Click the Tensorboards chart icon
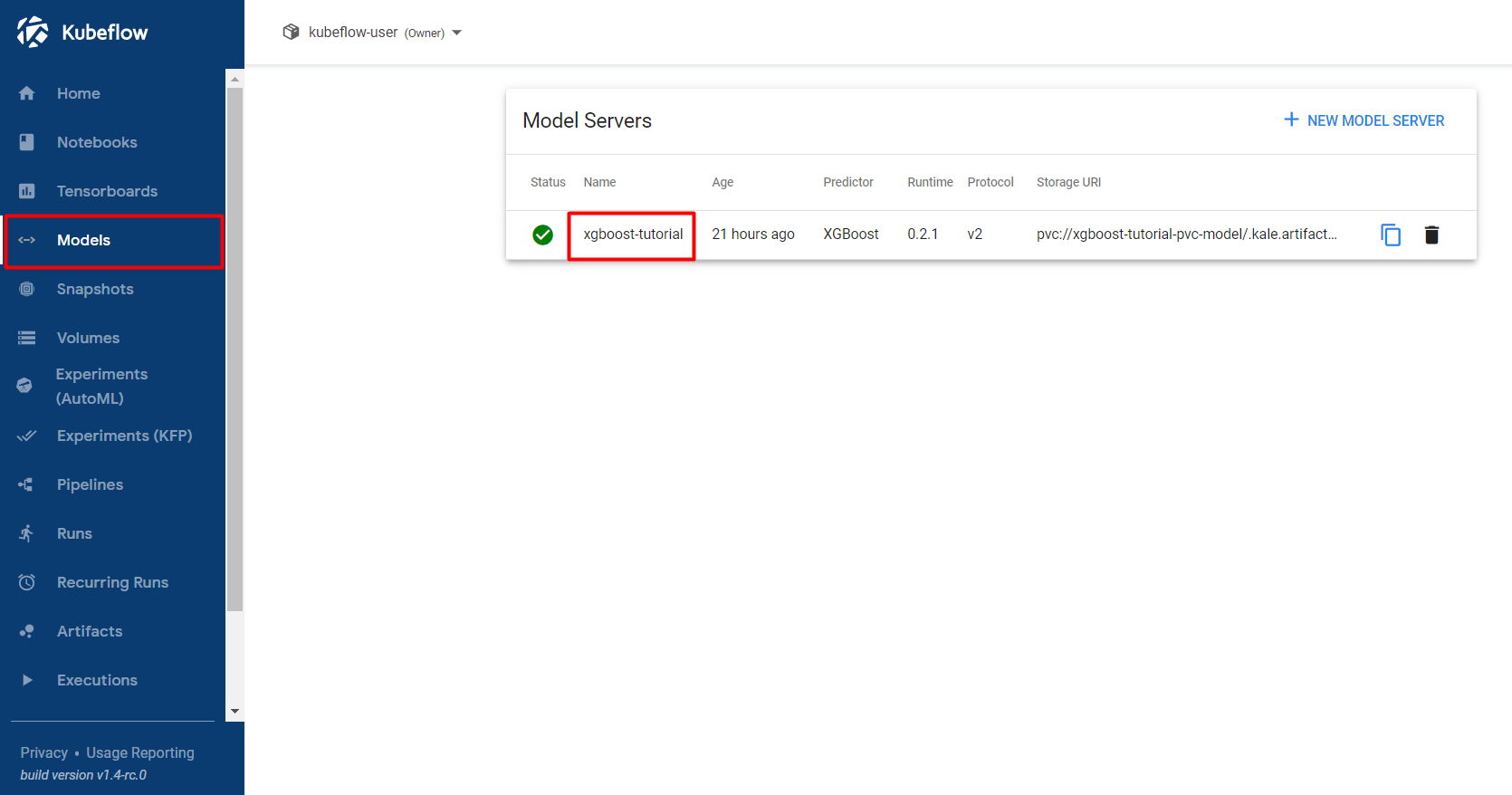Image resolution: width=1512 pixels, height=795 pixels. tap(27, 191)
